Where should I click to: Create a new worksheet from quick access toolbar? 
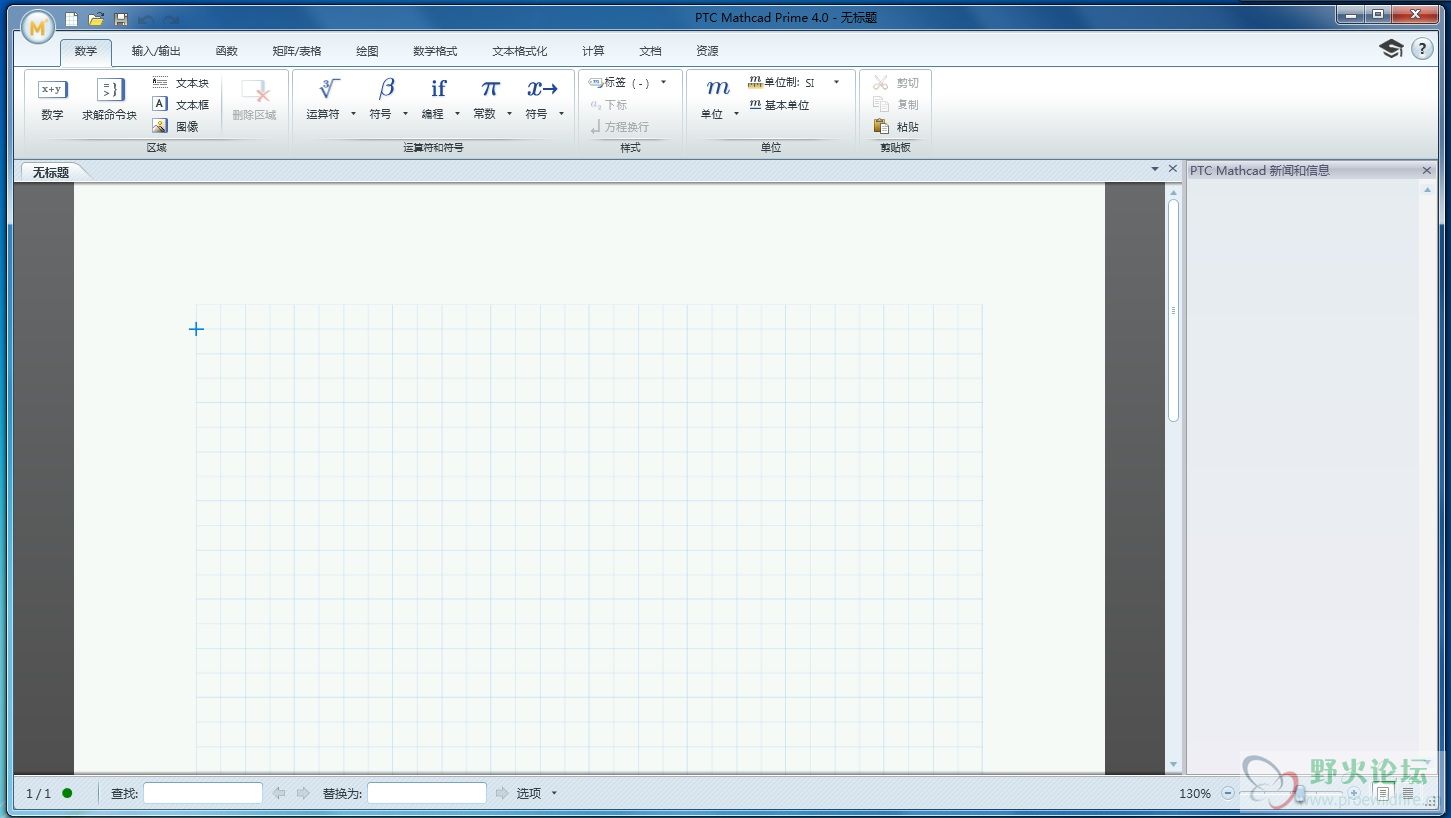71,19
